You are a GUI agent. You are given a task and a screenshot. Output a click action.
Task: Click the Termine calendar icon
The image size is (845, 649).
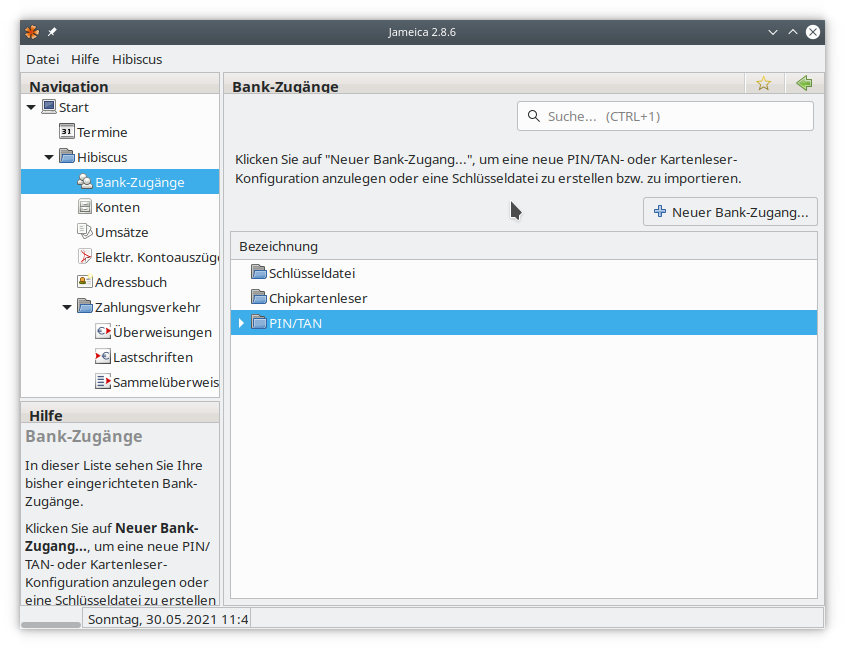pos(67,131)
